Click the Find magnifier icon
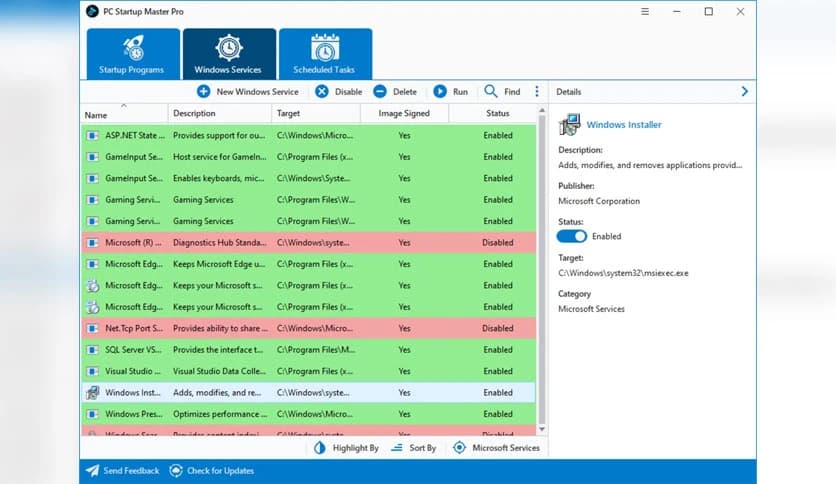 tap(491, 91)
